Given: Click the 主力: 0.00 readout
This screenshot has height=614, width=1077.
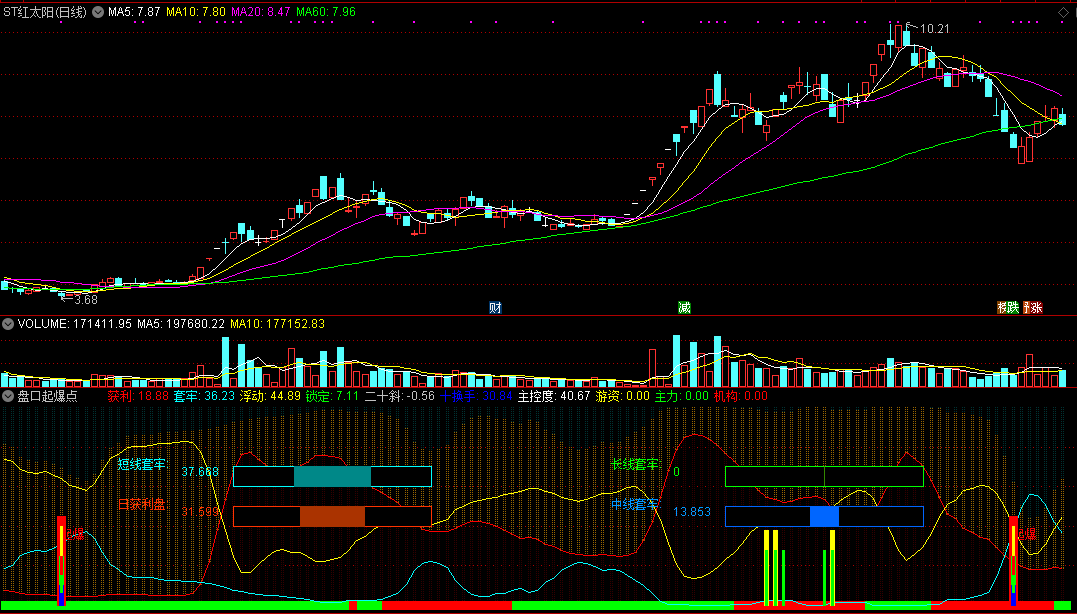Looking at the screenshot, I should (x=681, y=396).
